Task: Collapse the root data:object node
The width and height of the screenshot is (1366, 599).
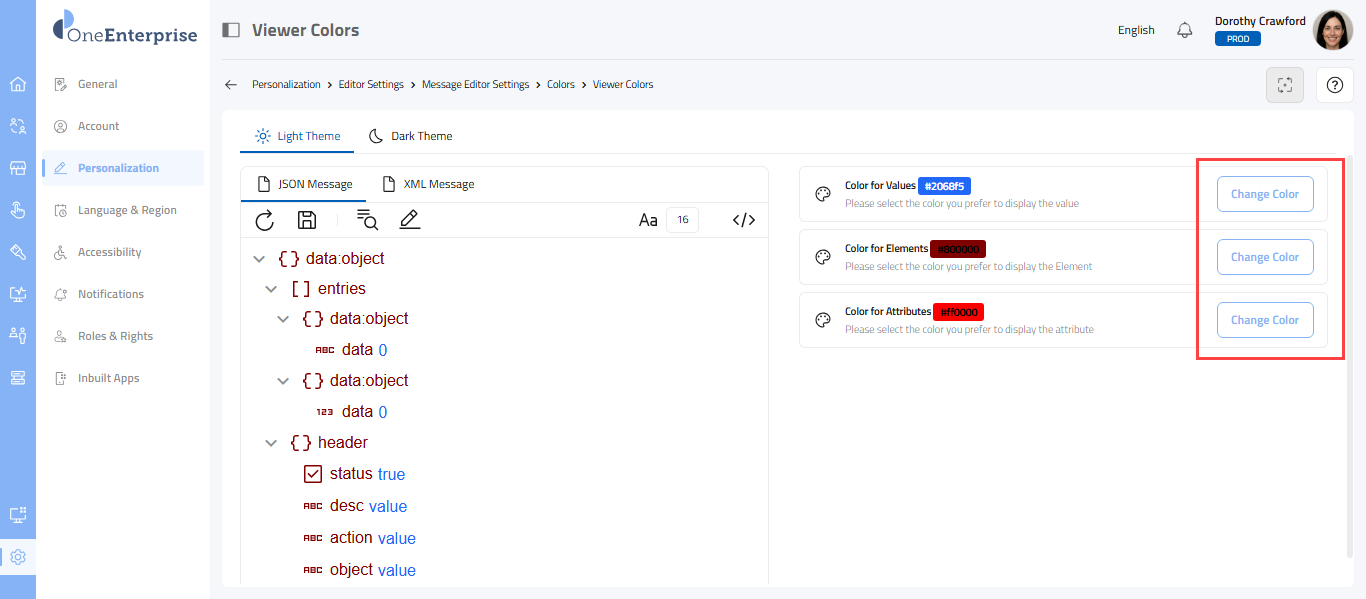Action: point(259,259)
